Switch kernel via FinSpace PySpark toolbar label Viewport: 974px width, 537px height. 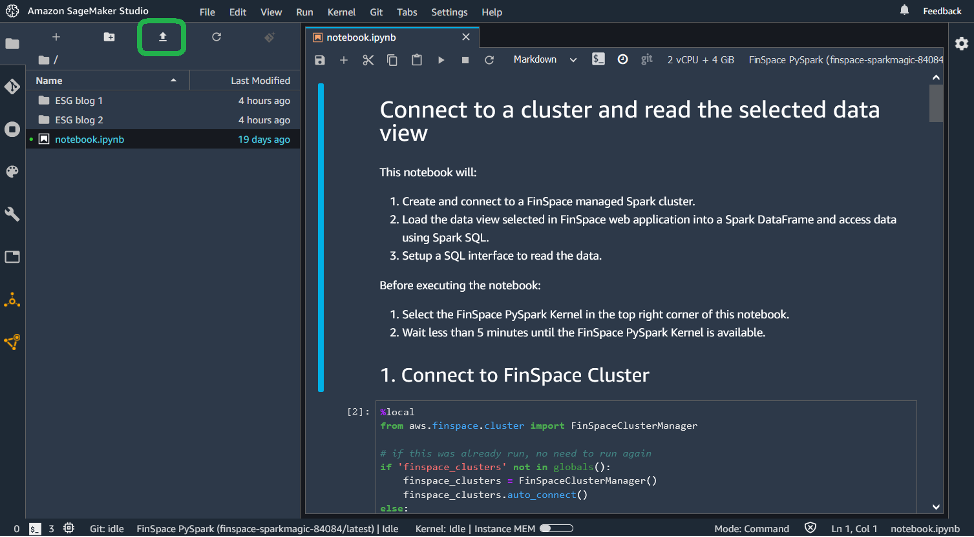845,60
